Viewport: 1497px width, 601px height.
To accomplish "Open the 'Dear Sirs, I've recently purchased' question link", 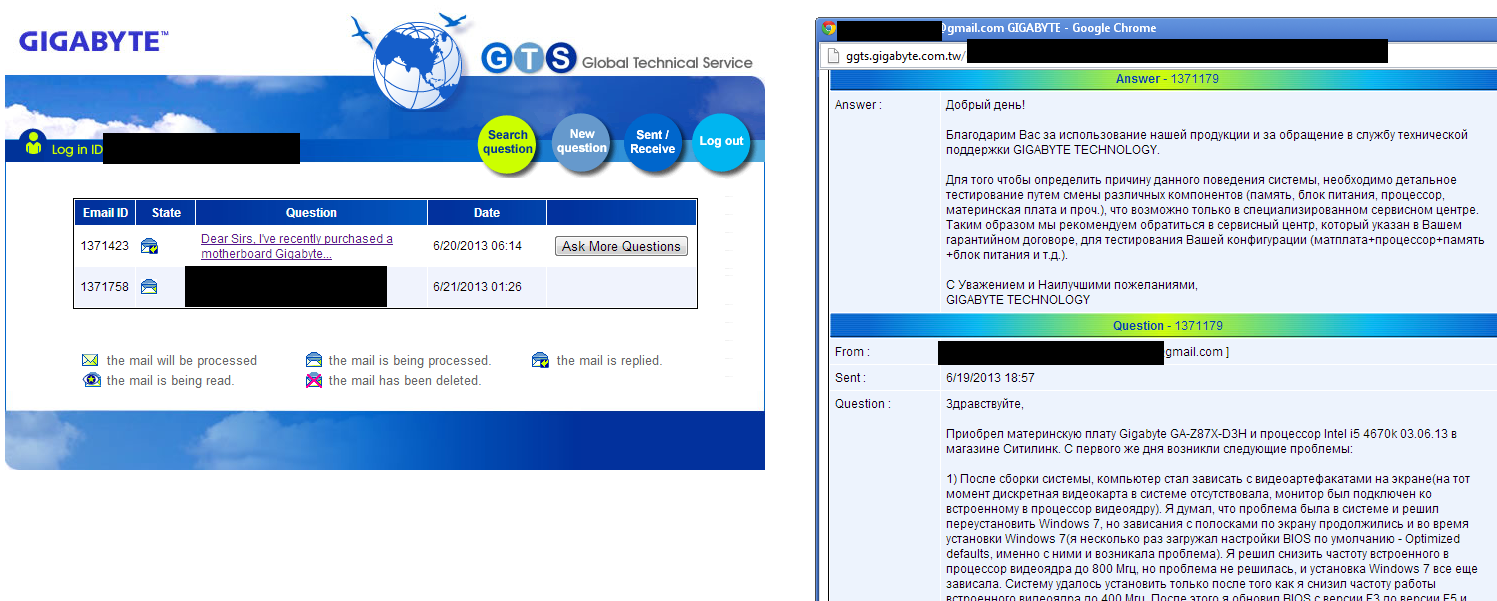I will (297, 246).
